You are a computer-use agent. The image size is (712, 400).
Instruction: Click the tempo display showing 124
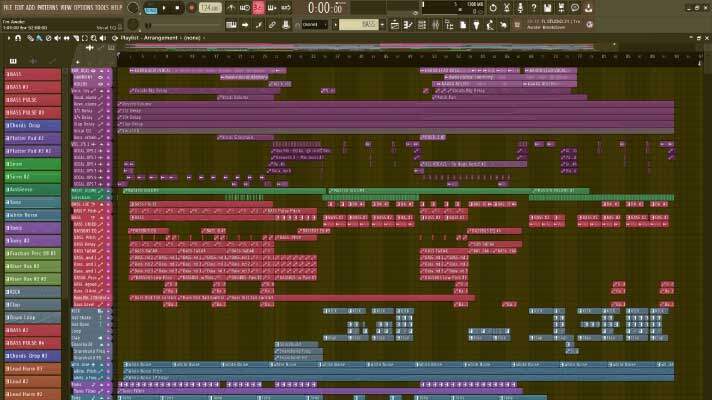point(208,7)
